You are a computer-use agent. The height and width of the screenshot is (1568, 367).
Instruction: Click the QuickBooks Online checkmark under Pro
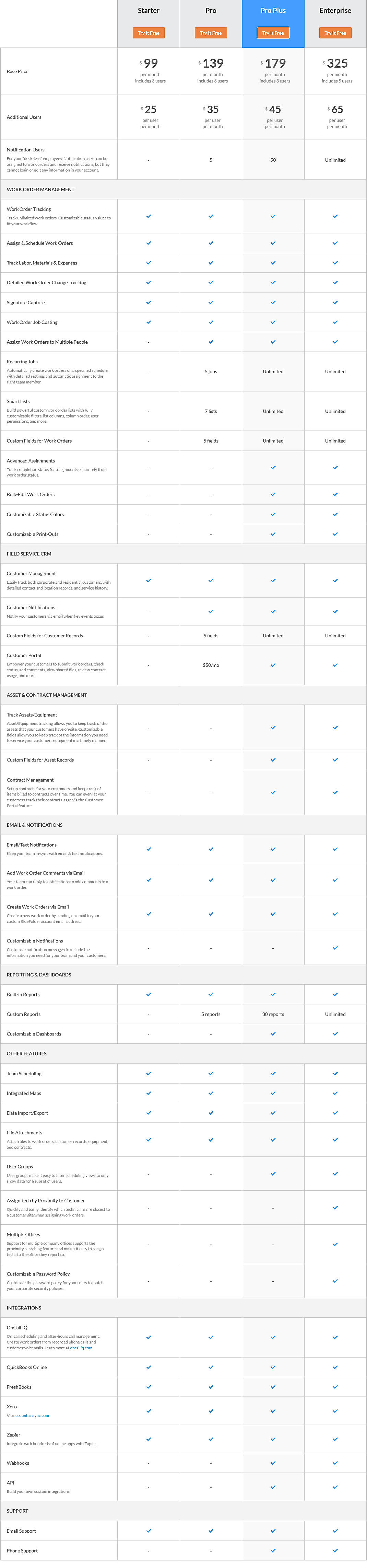pyautogui.click(x=211, y=1366)
